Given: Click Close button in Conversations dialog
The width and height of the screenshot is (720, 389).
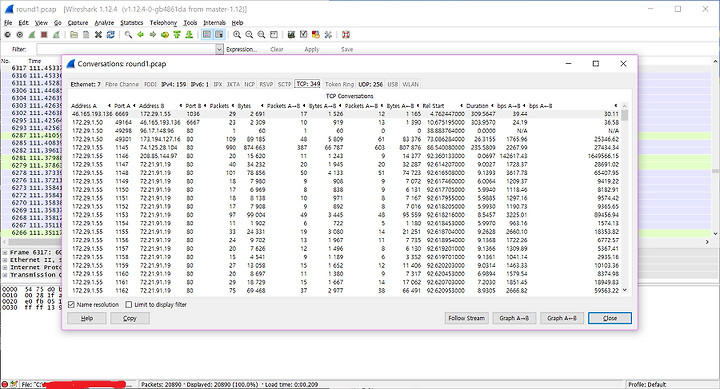Looking at the screenshot, I should 610,318.
